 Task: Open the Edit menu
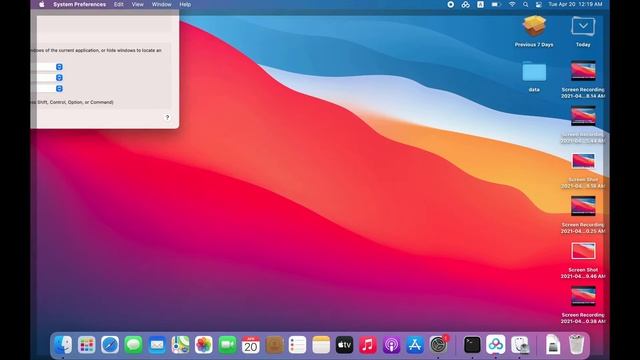119,4
